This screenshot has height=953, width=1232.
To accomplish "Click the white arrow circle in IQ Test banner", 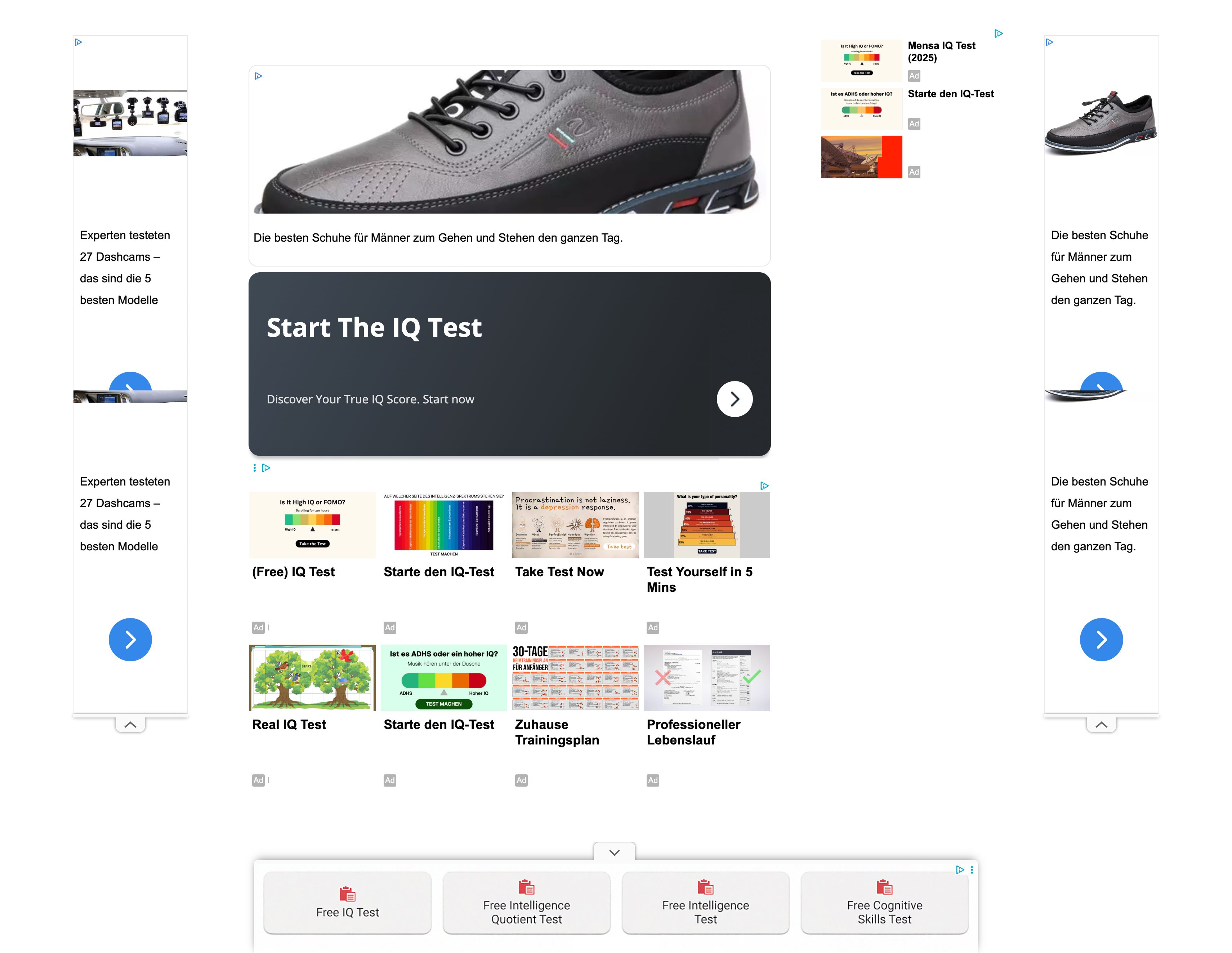I will 735,399.
